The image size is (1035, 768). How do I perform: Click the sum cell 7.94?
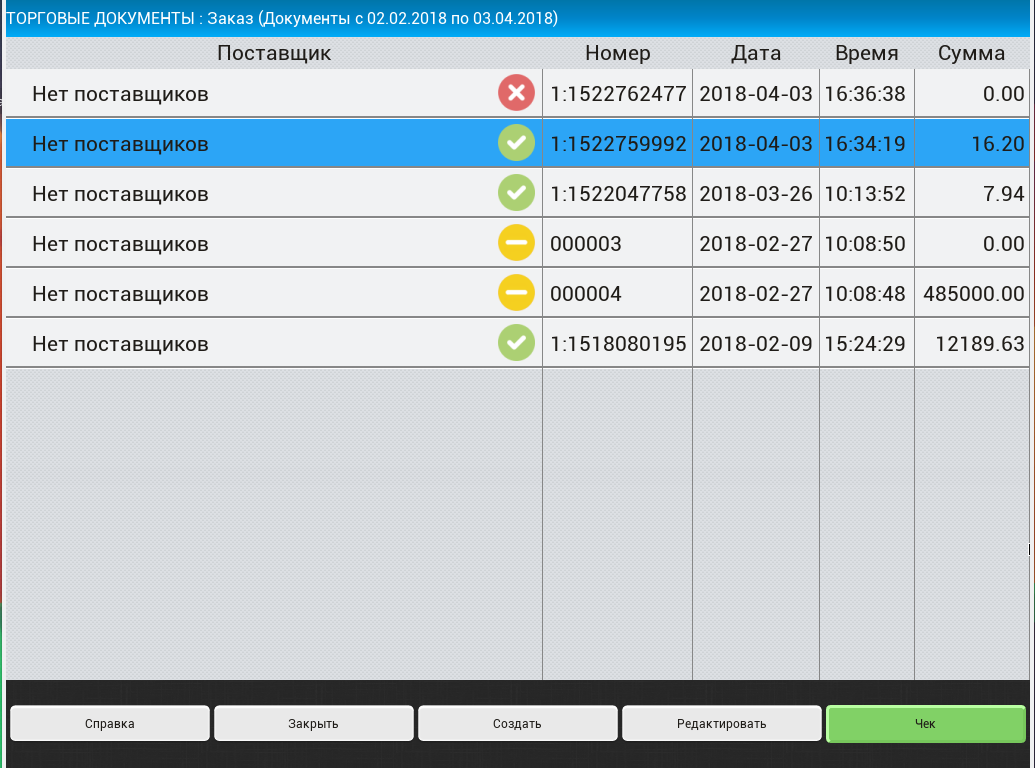(1004, 194)
